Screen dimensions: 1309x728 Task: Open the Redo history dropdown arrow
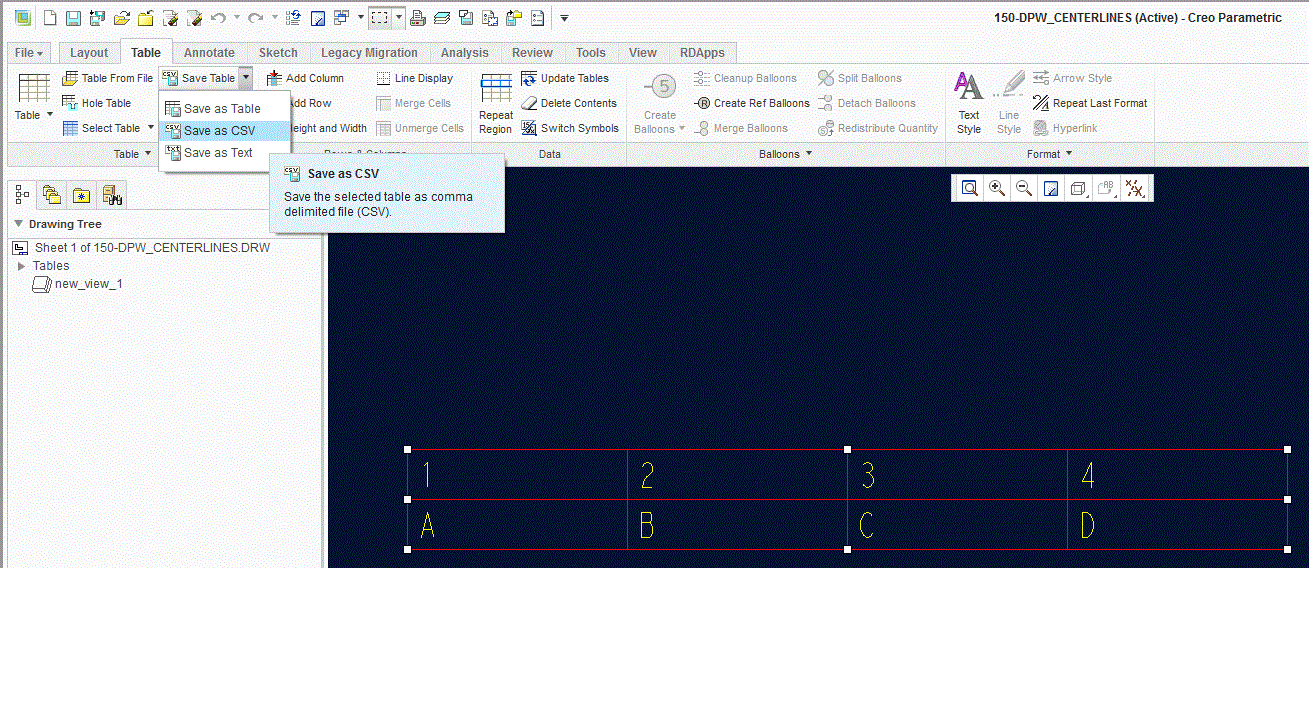pyautogui.click(x=275, y=18)
